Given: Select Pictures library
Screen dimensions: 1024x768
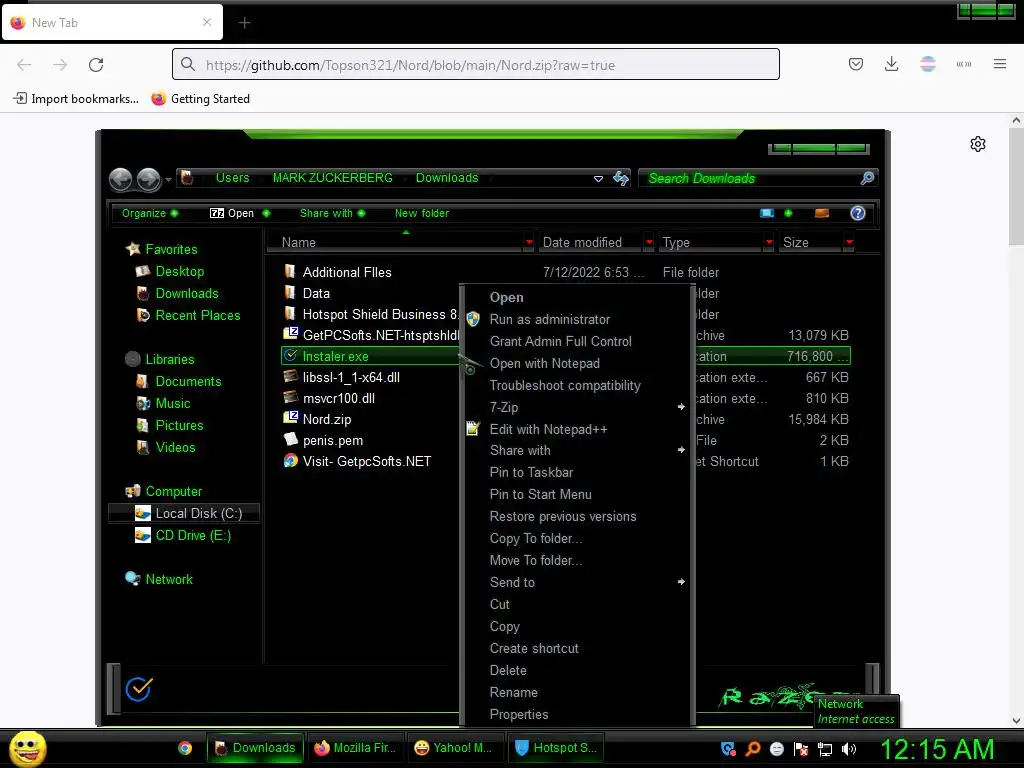Looking at the screenshot, I should [179, 425].
